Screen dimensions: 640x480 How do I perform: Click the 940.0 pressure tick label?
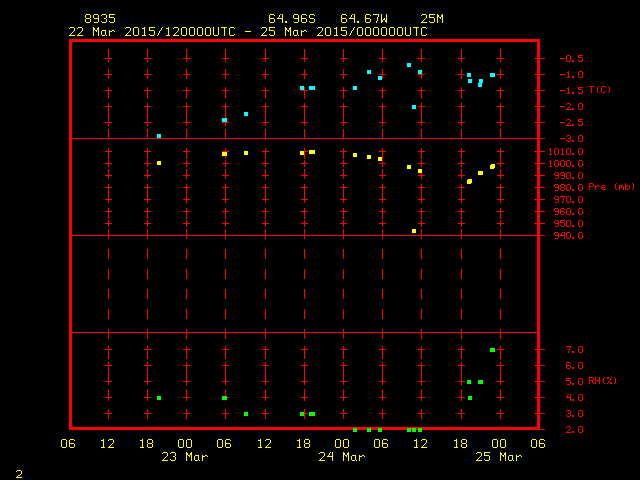click(x=561, y=236)
